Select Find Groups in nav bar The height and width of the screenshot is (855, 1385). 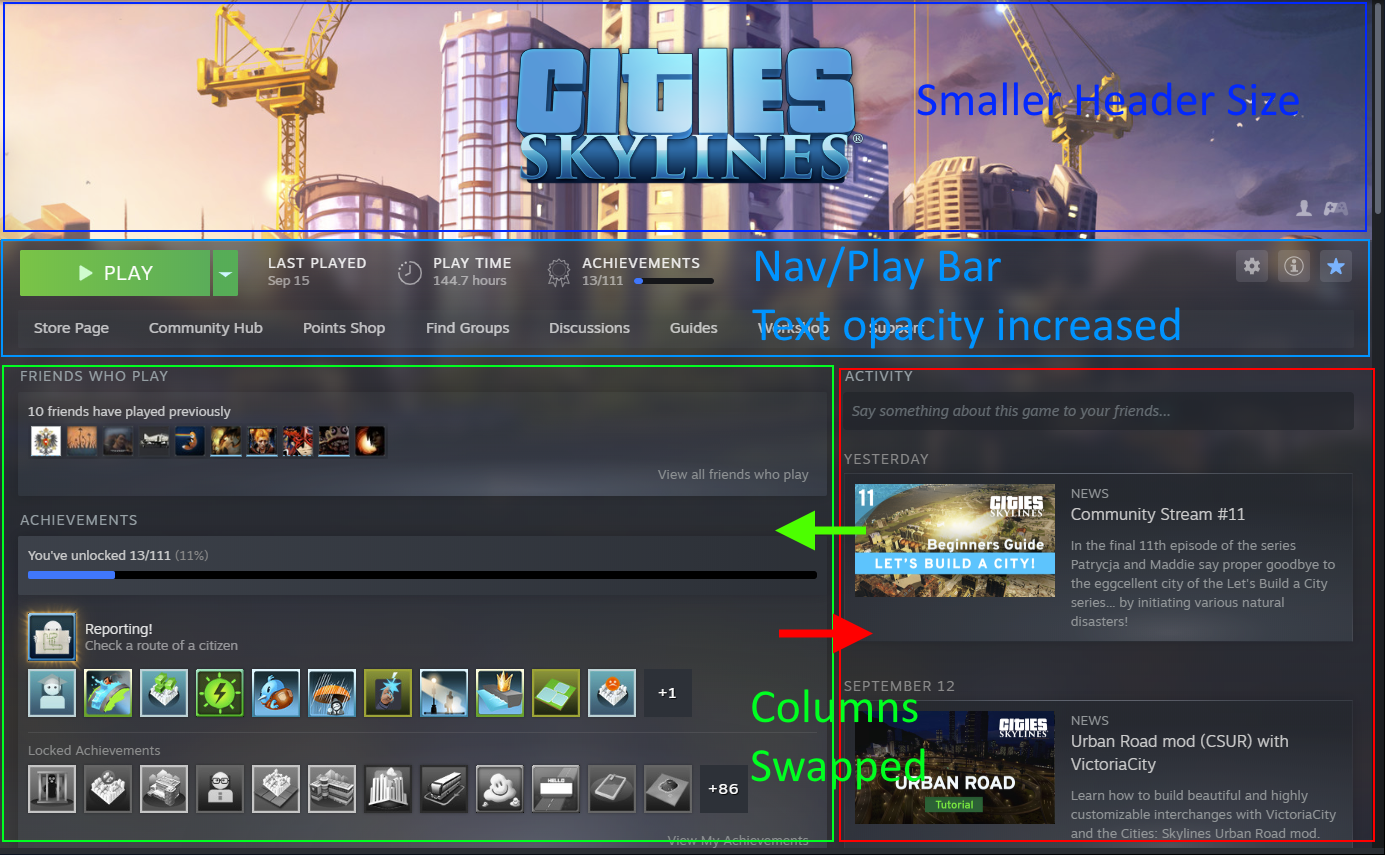(x=467, y=328)
